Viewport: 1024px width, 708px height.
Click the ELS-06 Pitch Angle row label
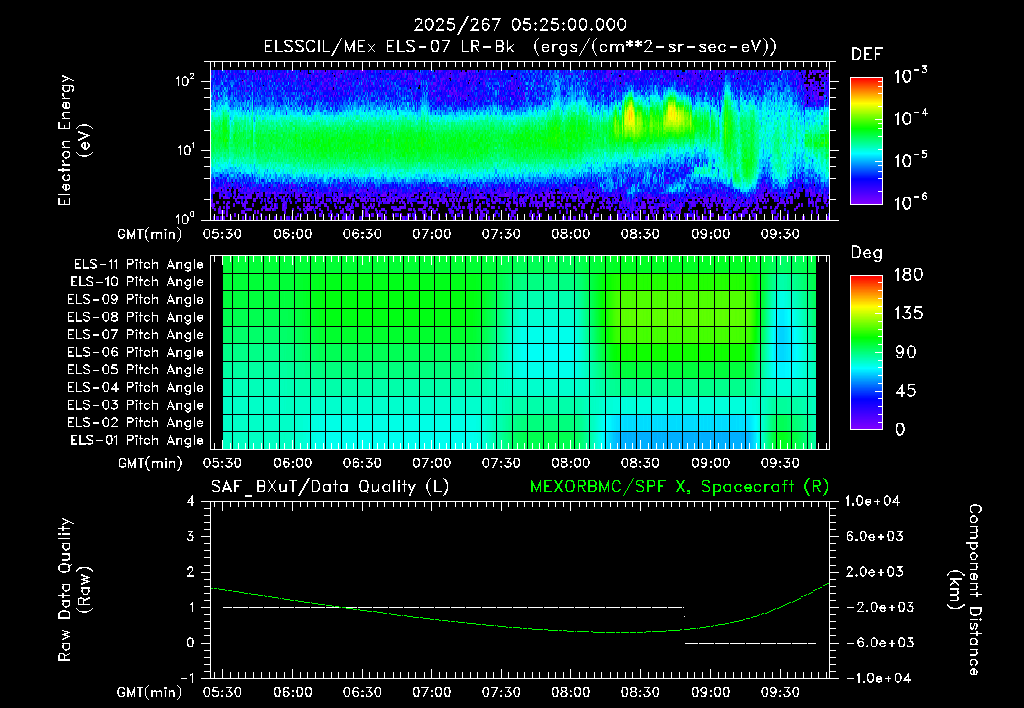pos(136,352)
